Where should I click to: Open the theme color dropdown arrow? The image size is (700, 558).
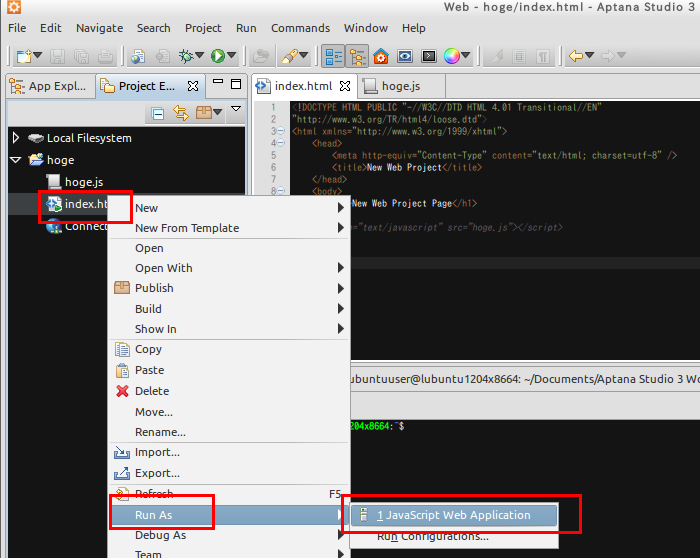coord(466,56)
